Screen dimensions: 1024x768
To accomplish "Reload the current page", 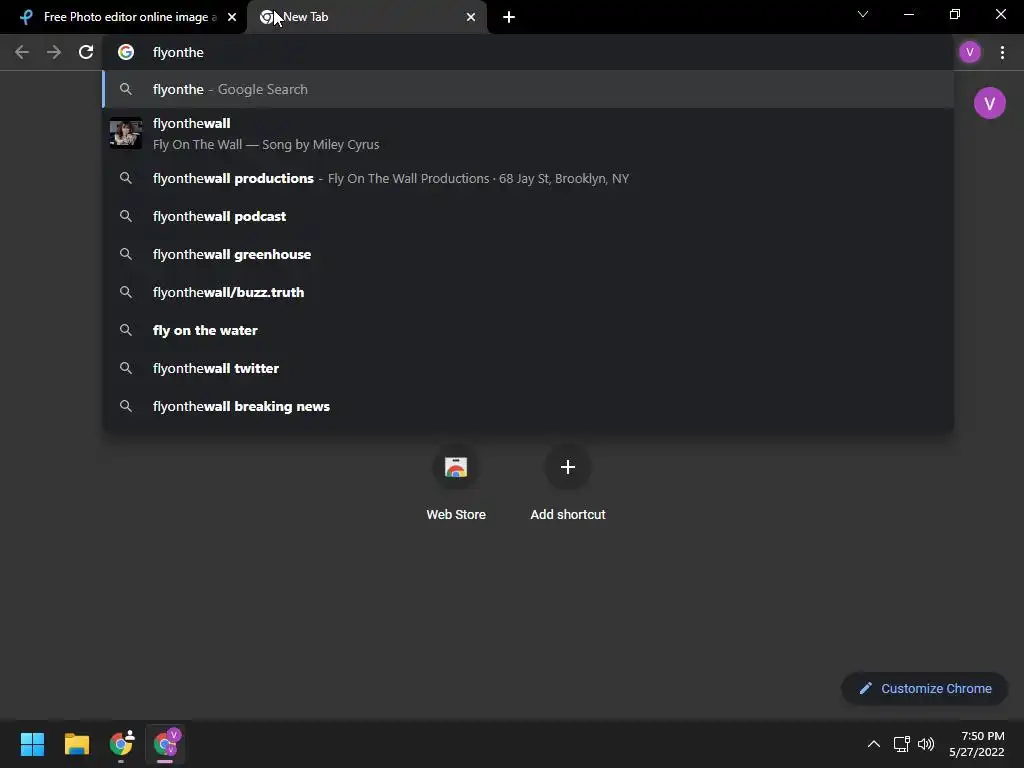I will (86, 52).
